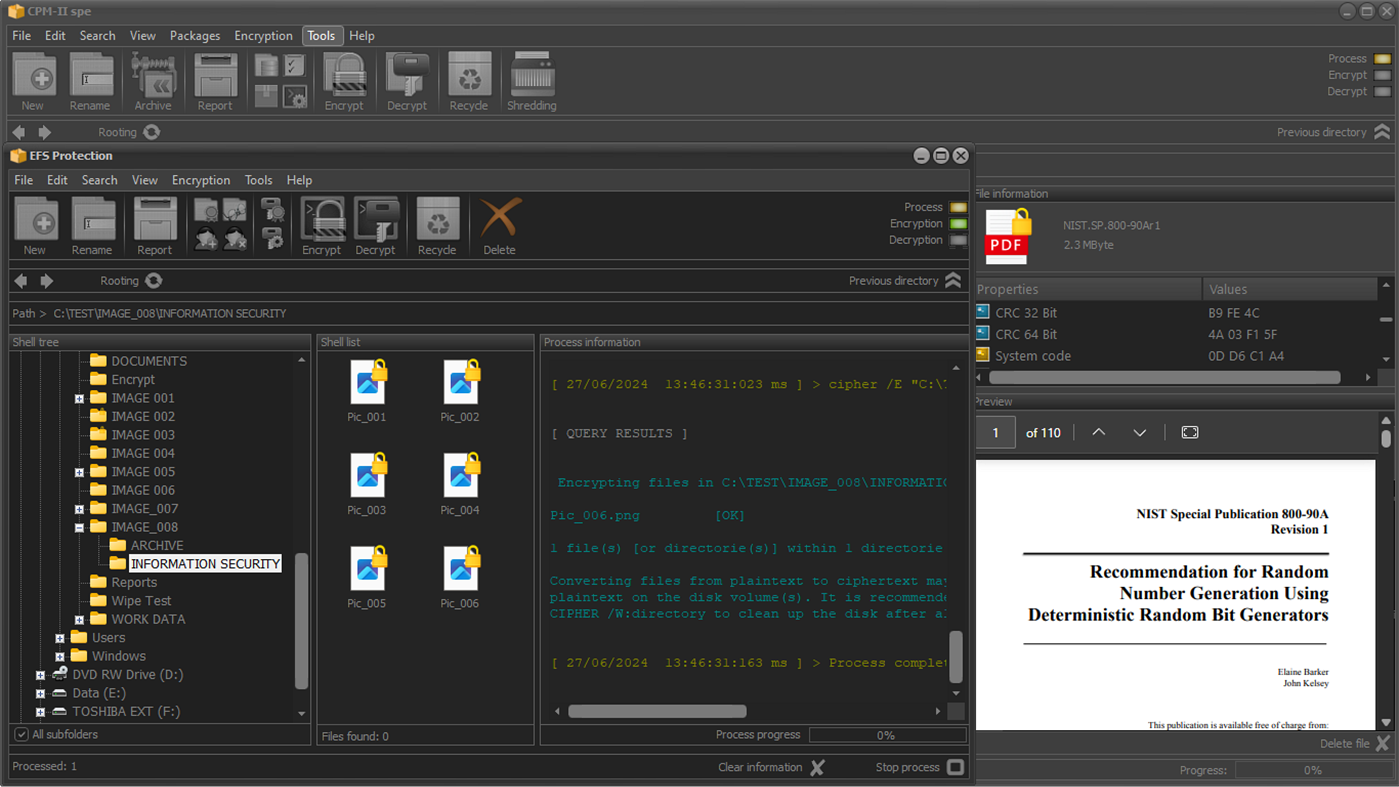This screenshot has height=787, width=1399.
Task: Expand the Users folder in tree
Action: [60, 638]
